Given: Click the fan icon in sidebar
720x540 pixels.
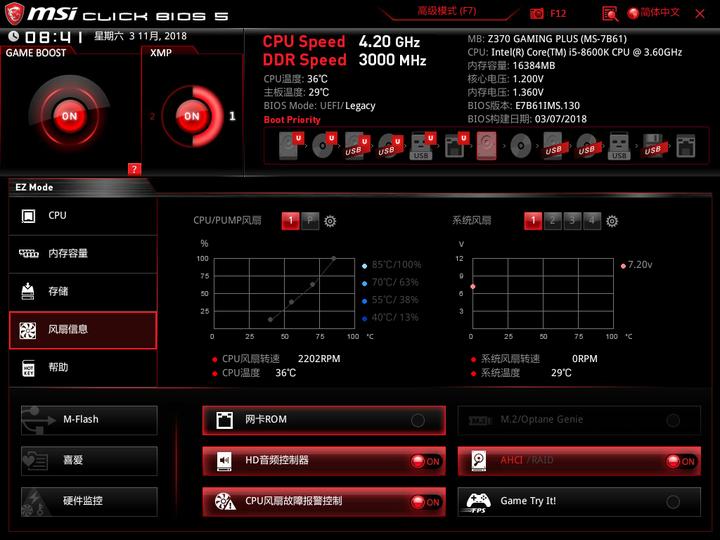Looking at the screenshot, I should click(x=28, y=330).
